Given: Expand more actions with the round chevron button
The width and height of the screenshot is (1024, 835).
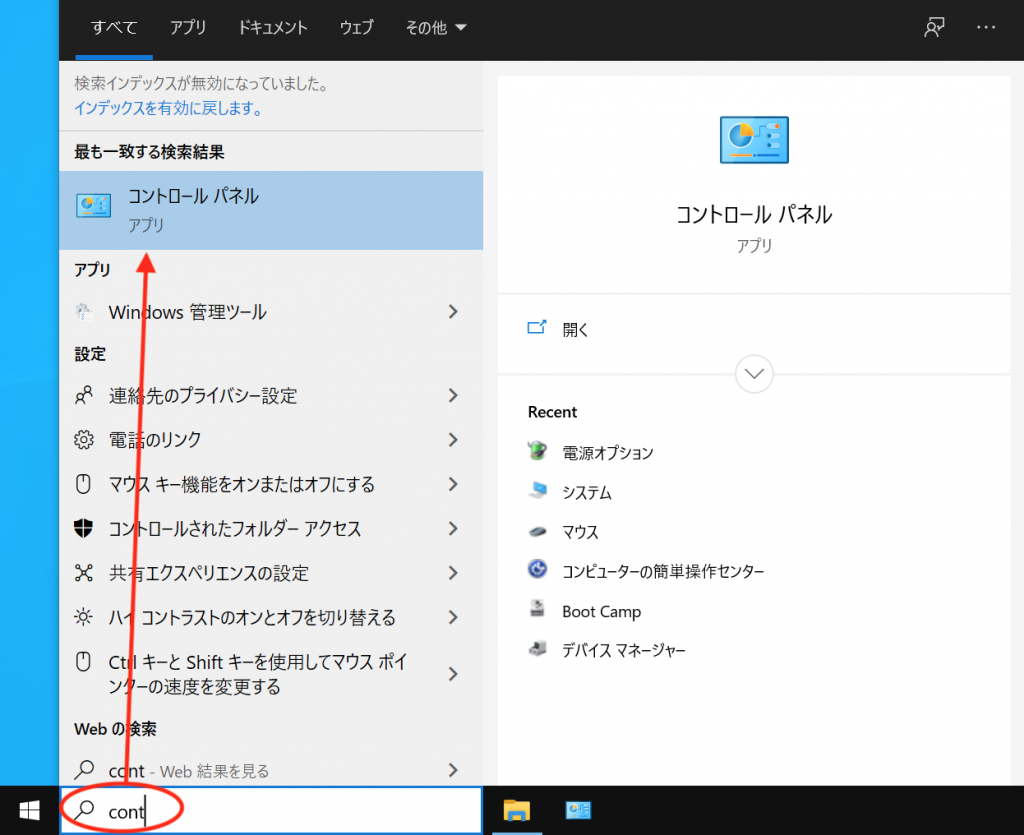Looking at the screenshot, I should 754,374.
